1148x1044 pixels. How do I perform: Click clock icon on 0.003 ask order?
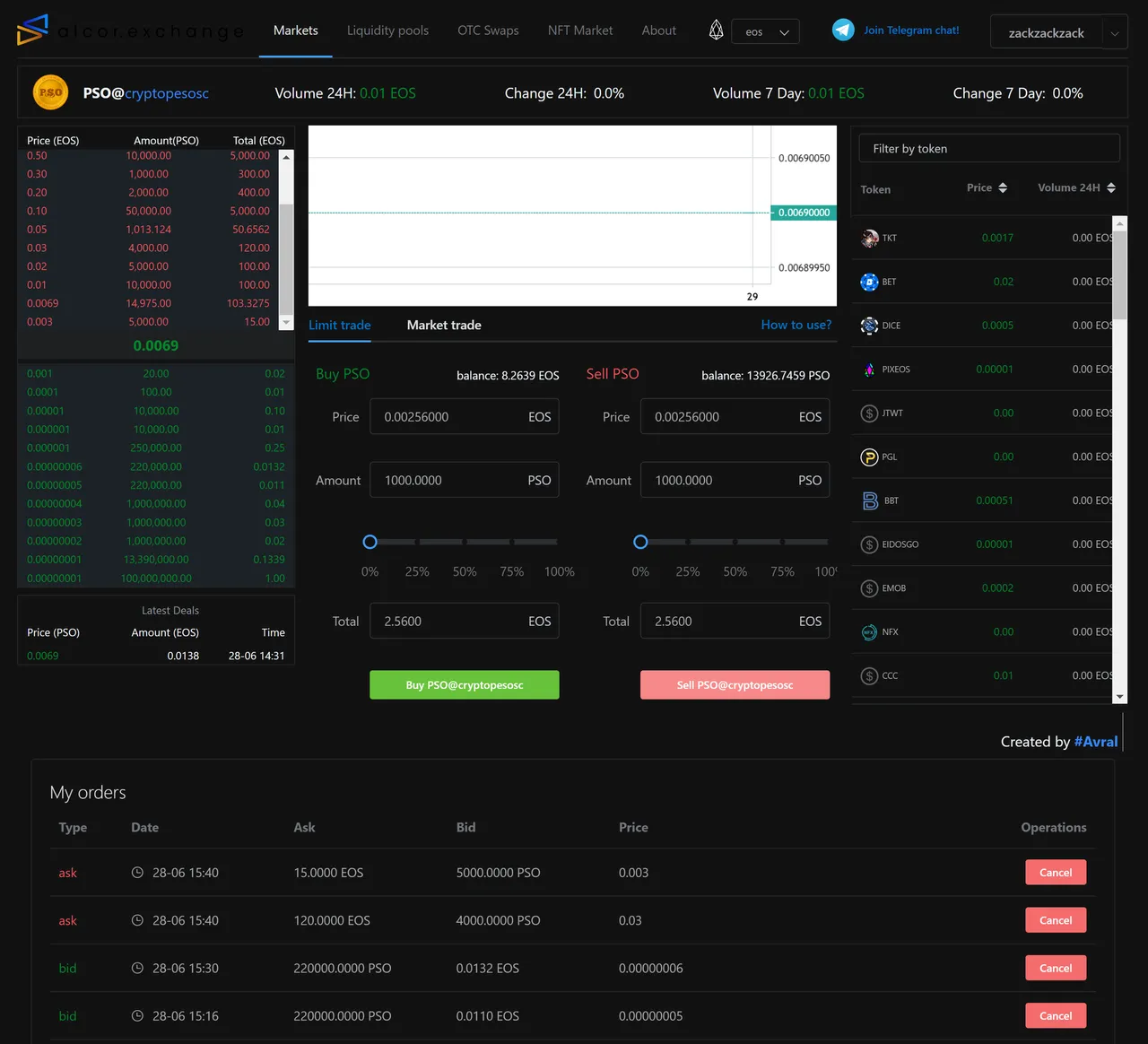[137, 873]
